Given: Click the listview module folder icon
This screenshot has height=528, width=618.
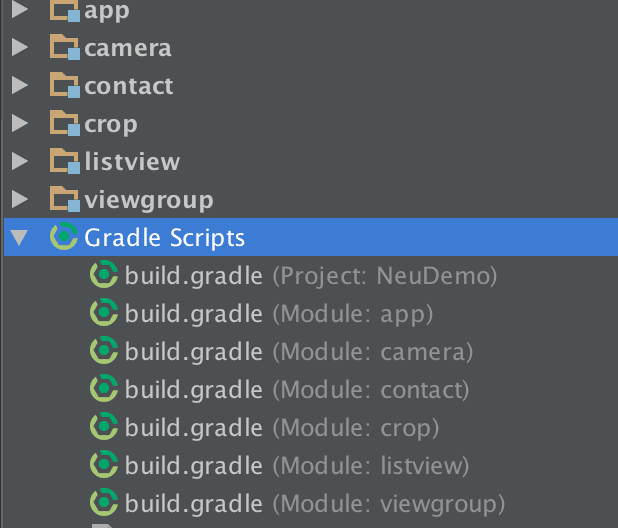Looking at the screenshot, I should click(x=64, y=161).
